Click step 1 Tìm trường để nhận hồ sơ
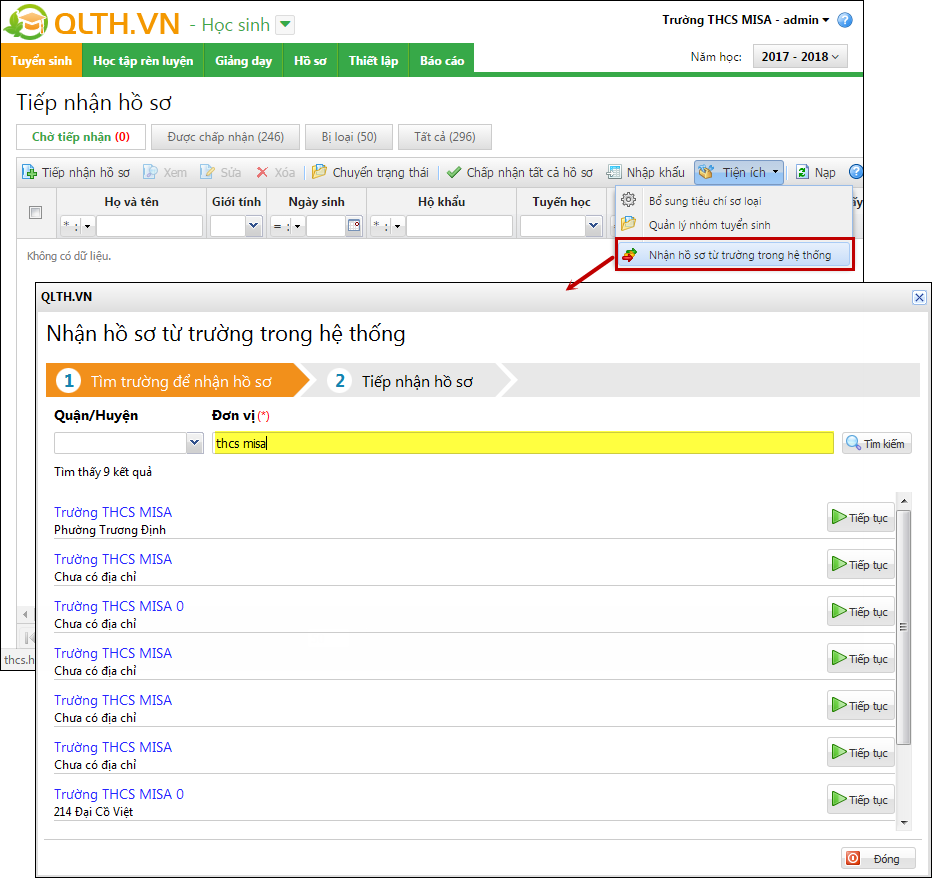Screen dimensions: 934x884 (x=177, y=381)
